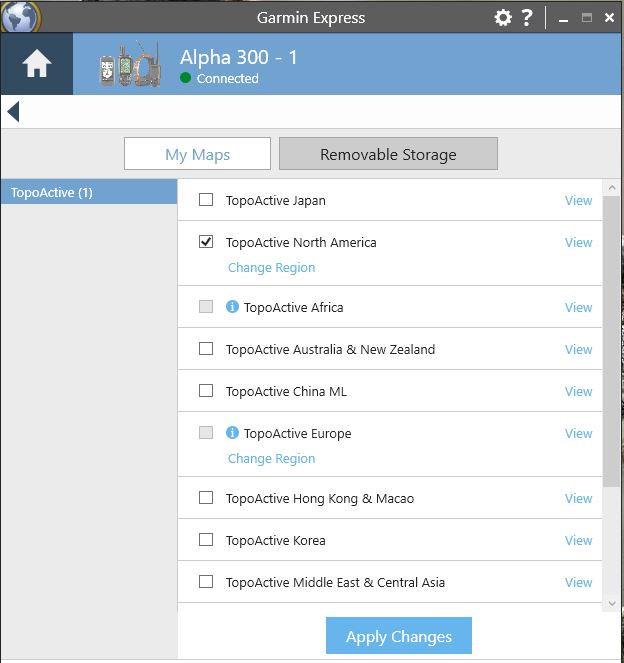
Task: View the TopoActive Europe map
Action: click(x=578, y=433)
